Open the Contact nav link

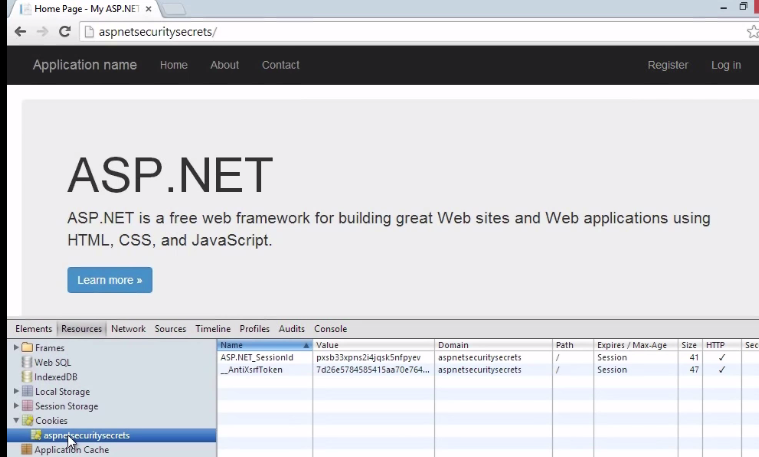tap(281, 65)
